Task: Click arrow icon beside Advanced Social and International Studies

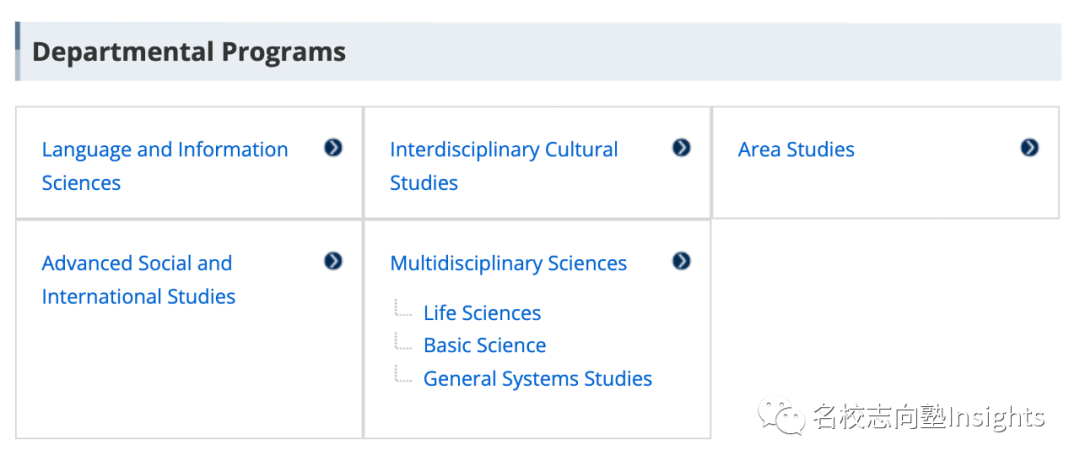Action: [x=333, y=261]
